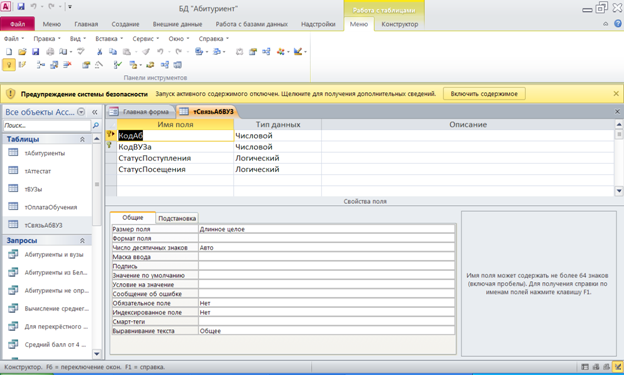Collapse the Запросы group in navigation pane

coord(82,241)
